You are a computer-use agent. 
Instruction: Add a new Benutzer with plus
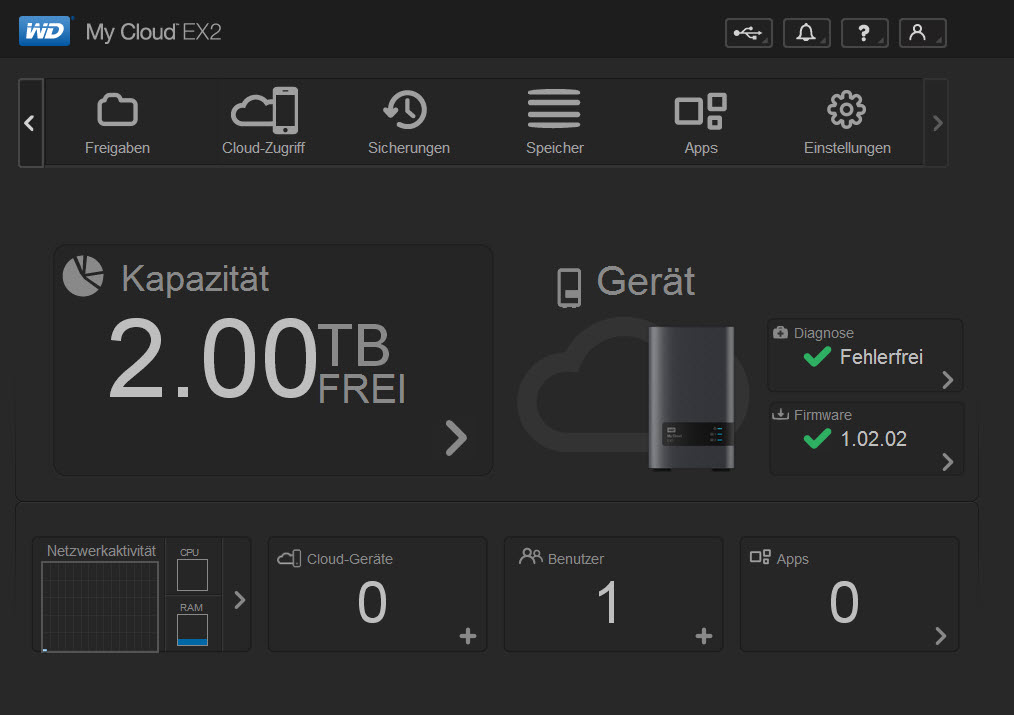pos(704,636)
